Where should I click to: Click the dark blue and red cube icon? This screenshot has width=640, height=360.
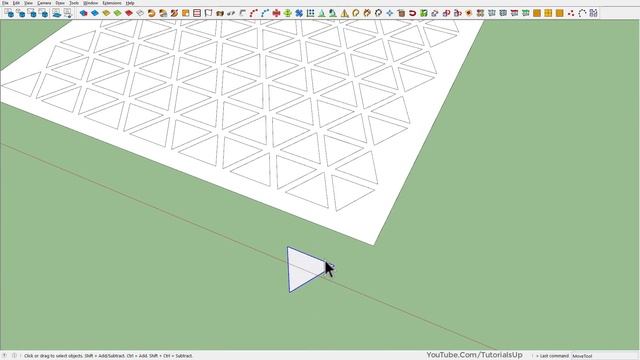point(84,13)
